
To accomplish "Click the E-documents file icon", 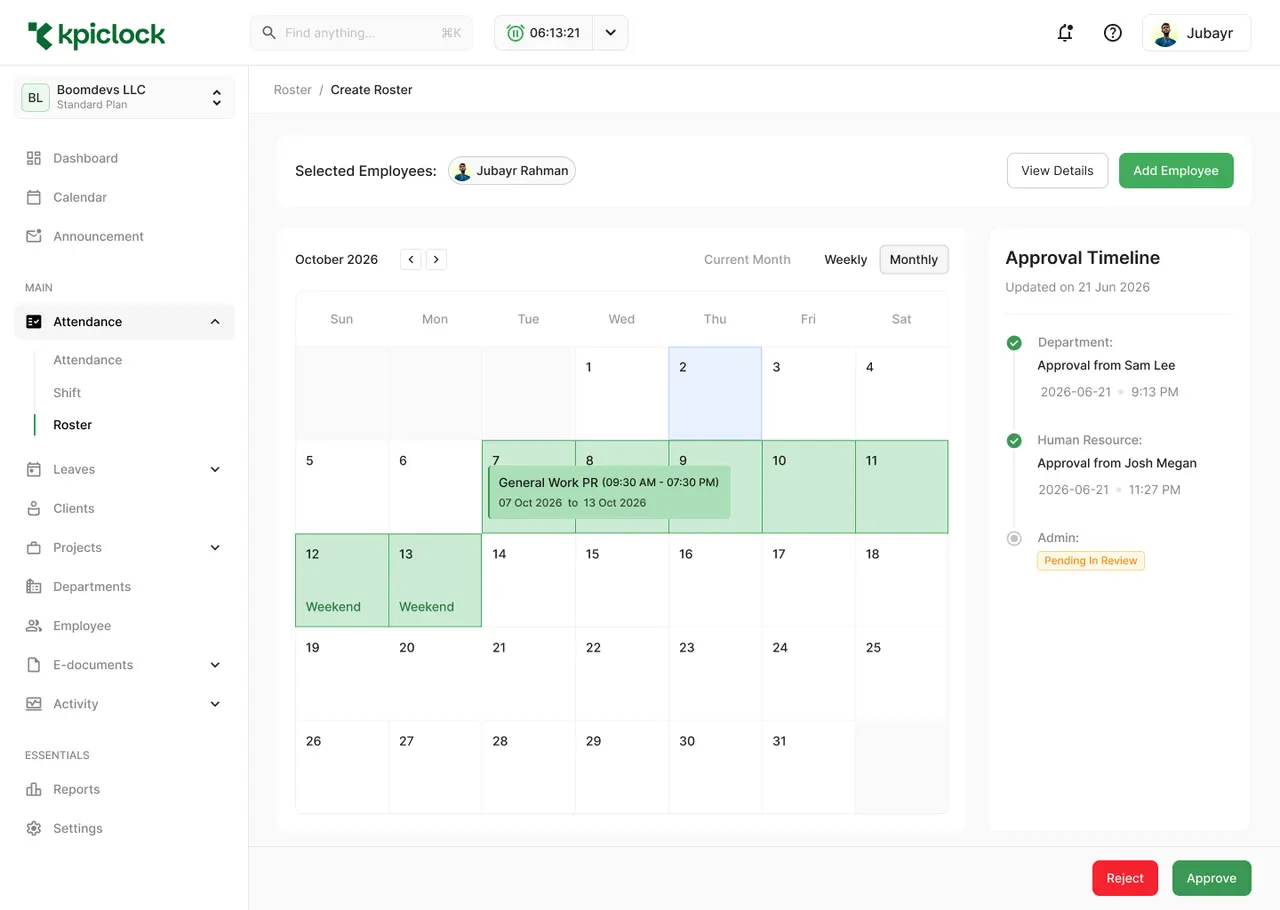I will coord(34,665).
